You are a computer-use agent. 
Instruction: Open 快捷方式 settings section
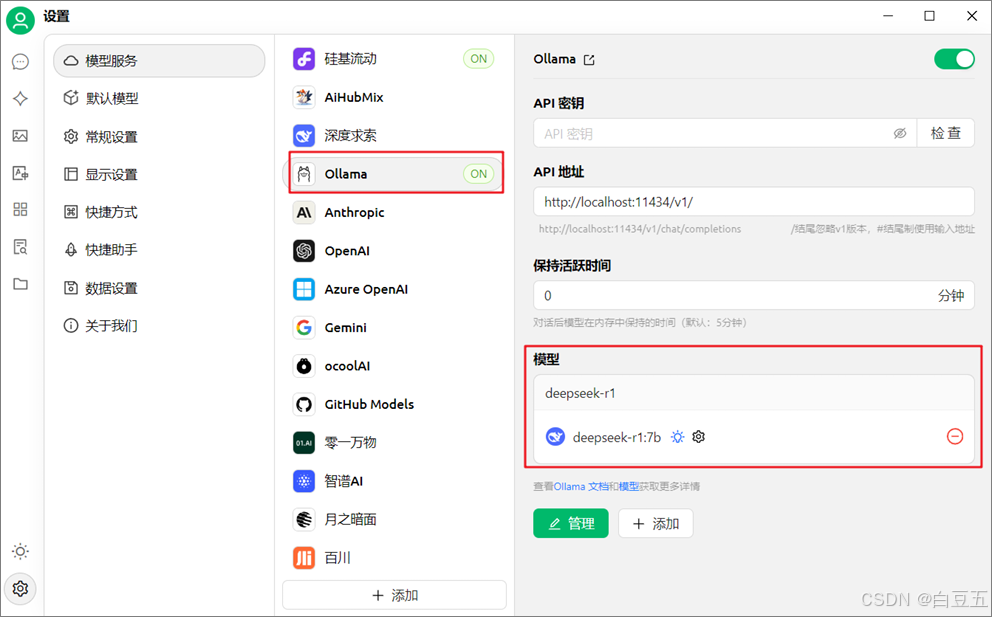159,212
